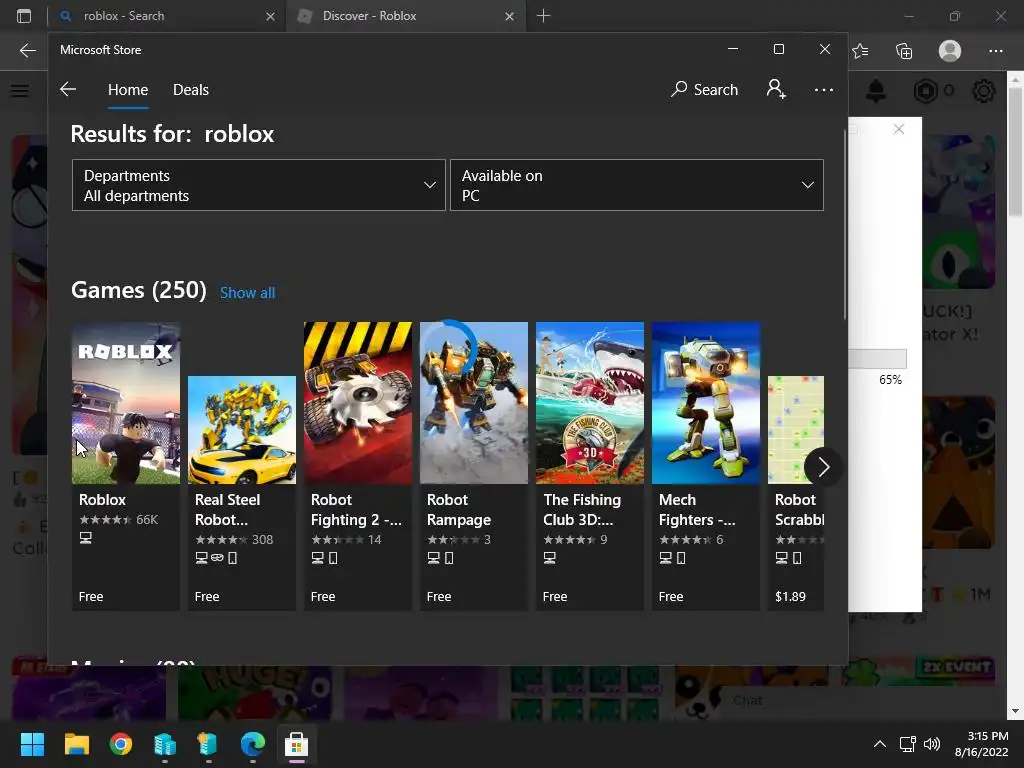Open the Home tab in Microsoft Store
Viewport: 1024px width, 768px height.
point(128,89)
